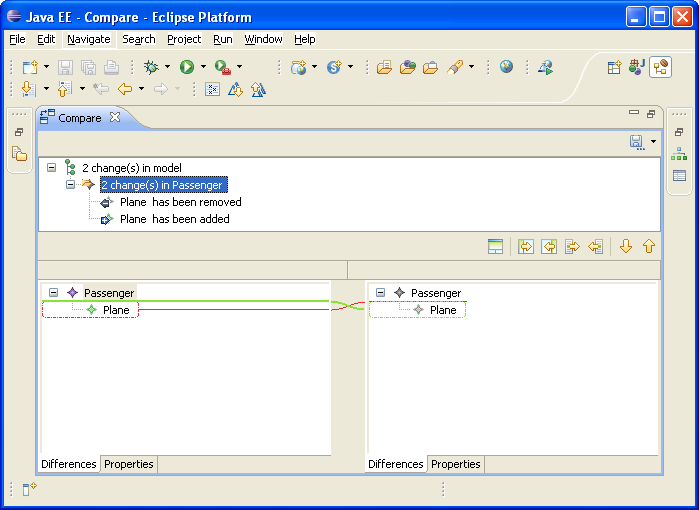This screenshot has height=510, width=699.
Task: Open the Search flashlight dropdown arrow
Action: click(471, 67)
